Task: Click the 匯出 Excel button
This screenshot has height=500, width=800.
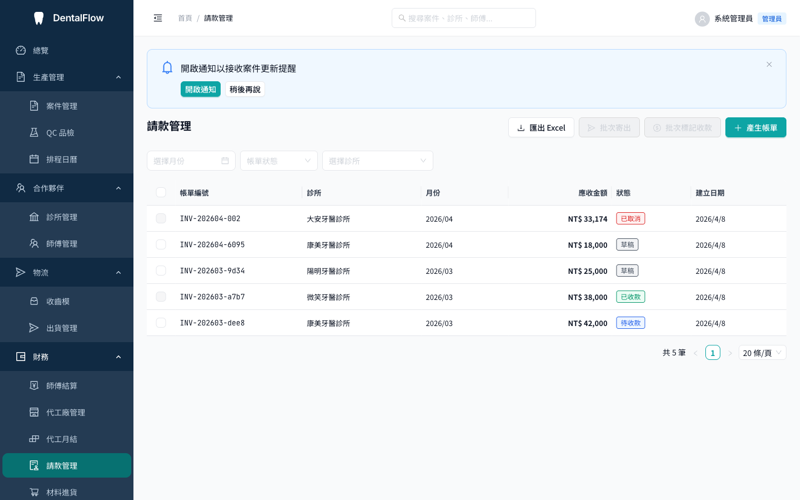Action: pyautogui.click(x=541, y=128)
